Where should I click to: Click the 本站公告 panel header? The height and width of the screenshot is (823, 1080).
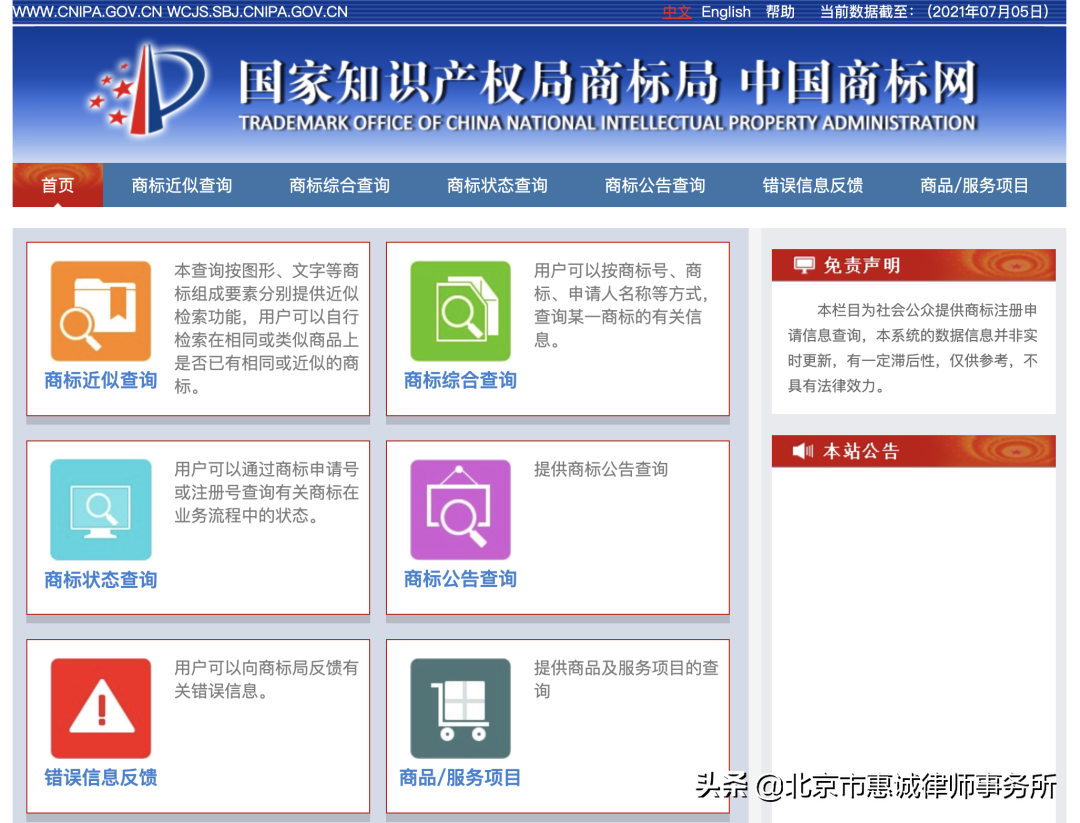pos(913,451)
